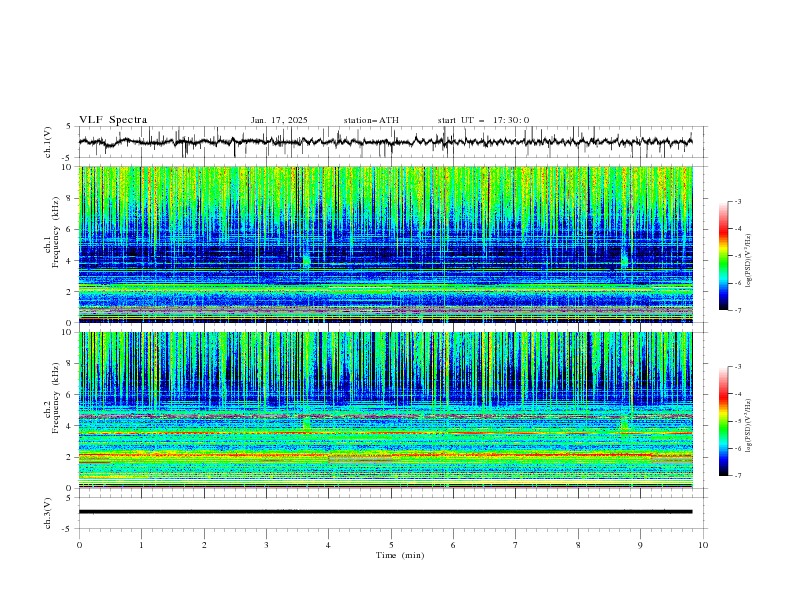Click the time axis tick label "10"
792x612 pixels.
[703, 545]
